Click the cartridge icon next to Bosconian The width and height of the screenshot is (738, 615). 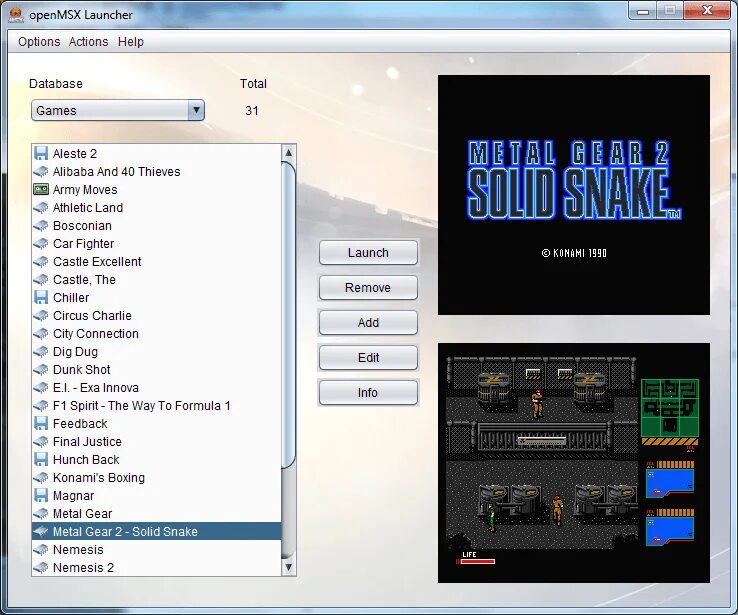pos(41,225)
